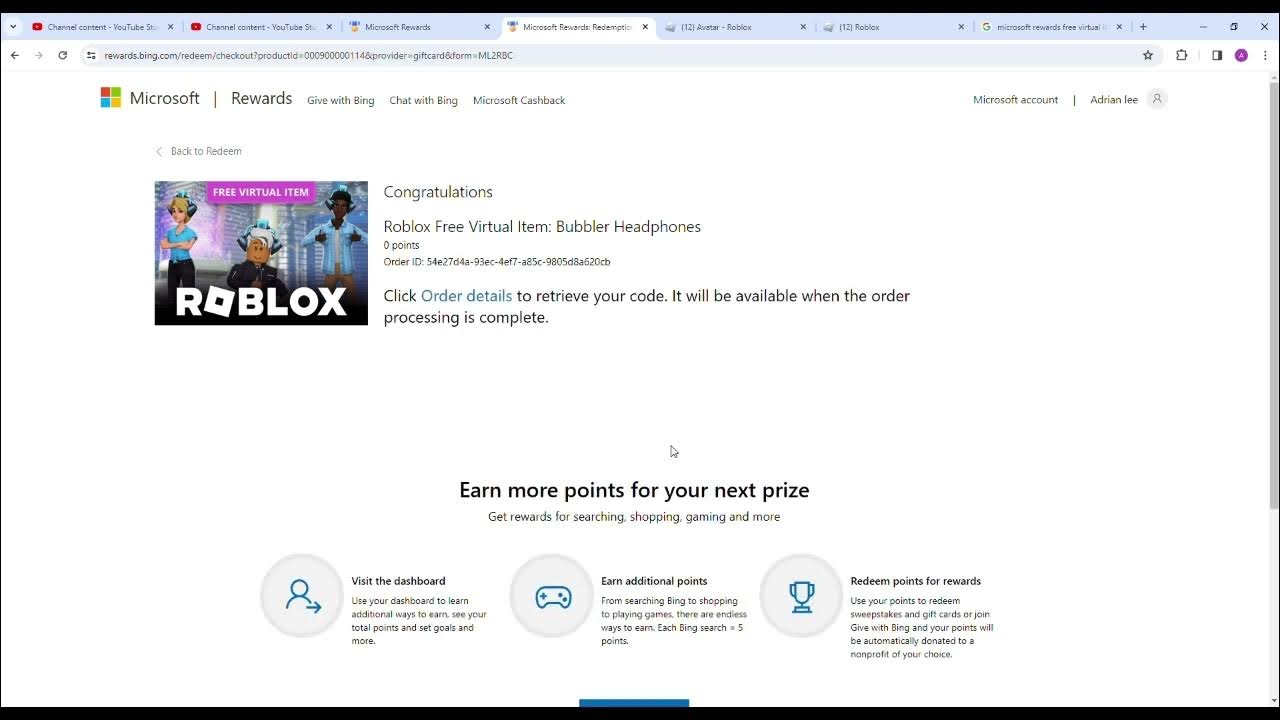Click Earn more points for next prize heading

coord(634,490)
